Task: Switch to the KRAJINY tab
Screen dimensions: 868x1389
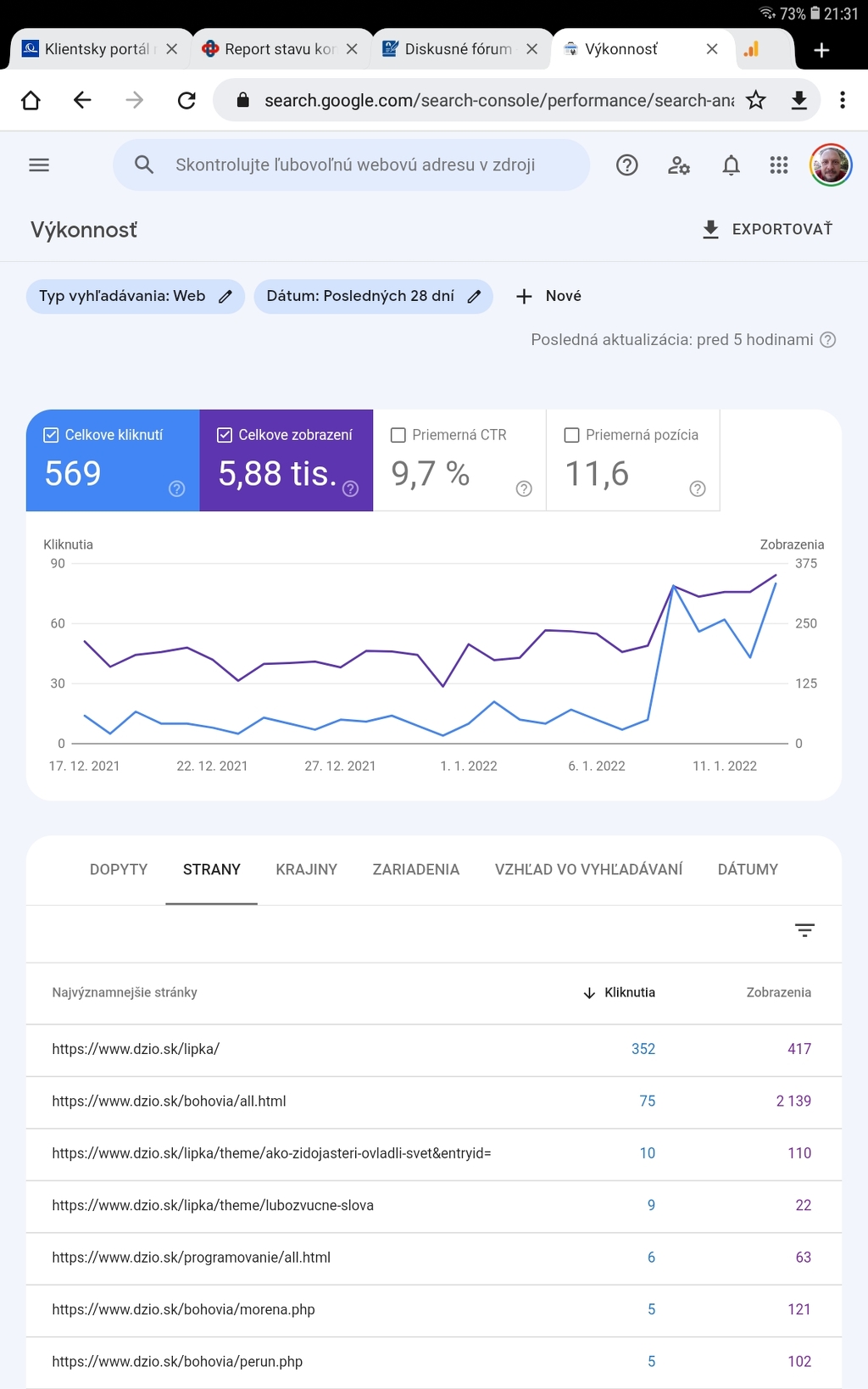Action: tap(306, 869)
